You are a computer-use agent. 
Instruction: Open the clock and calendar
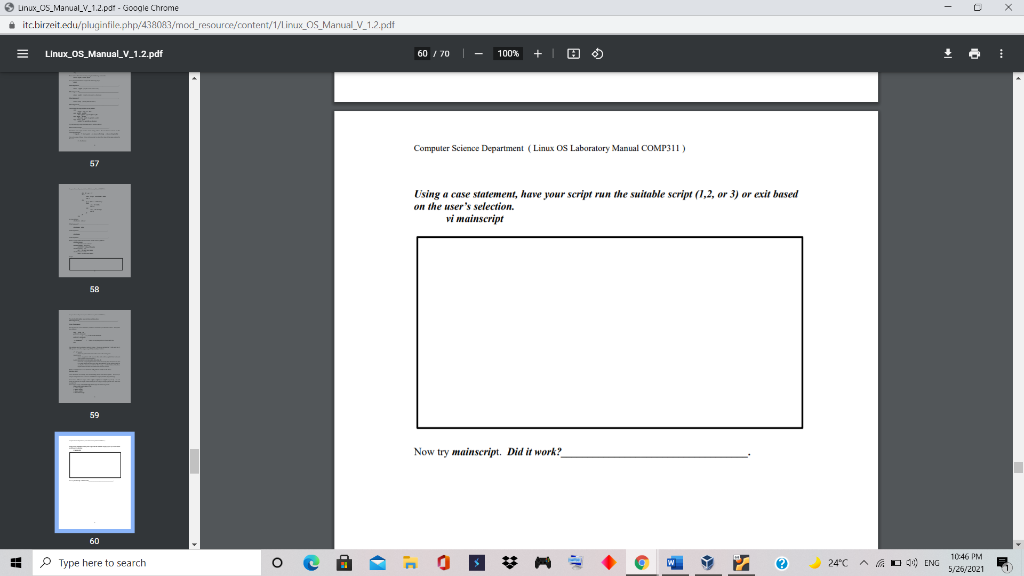(966, 562)
